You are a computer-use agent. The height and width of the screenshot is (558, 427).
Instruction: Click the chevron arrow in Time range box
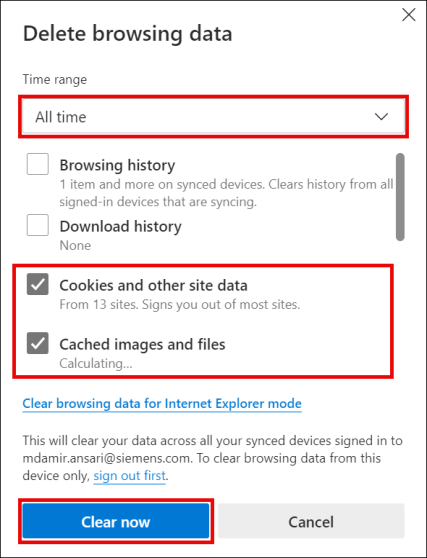point(381,117)
